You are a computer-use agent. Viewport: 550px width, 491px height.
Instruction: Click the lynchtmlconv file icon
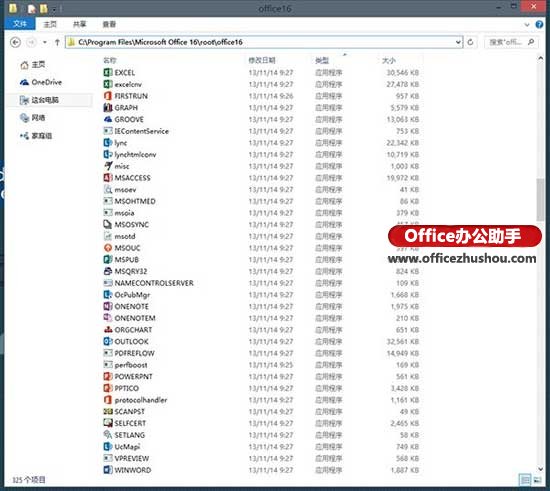pos(108,154)
